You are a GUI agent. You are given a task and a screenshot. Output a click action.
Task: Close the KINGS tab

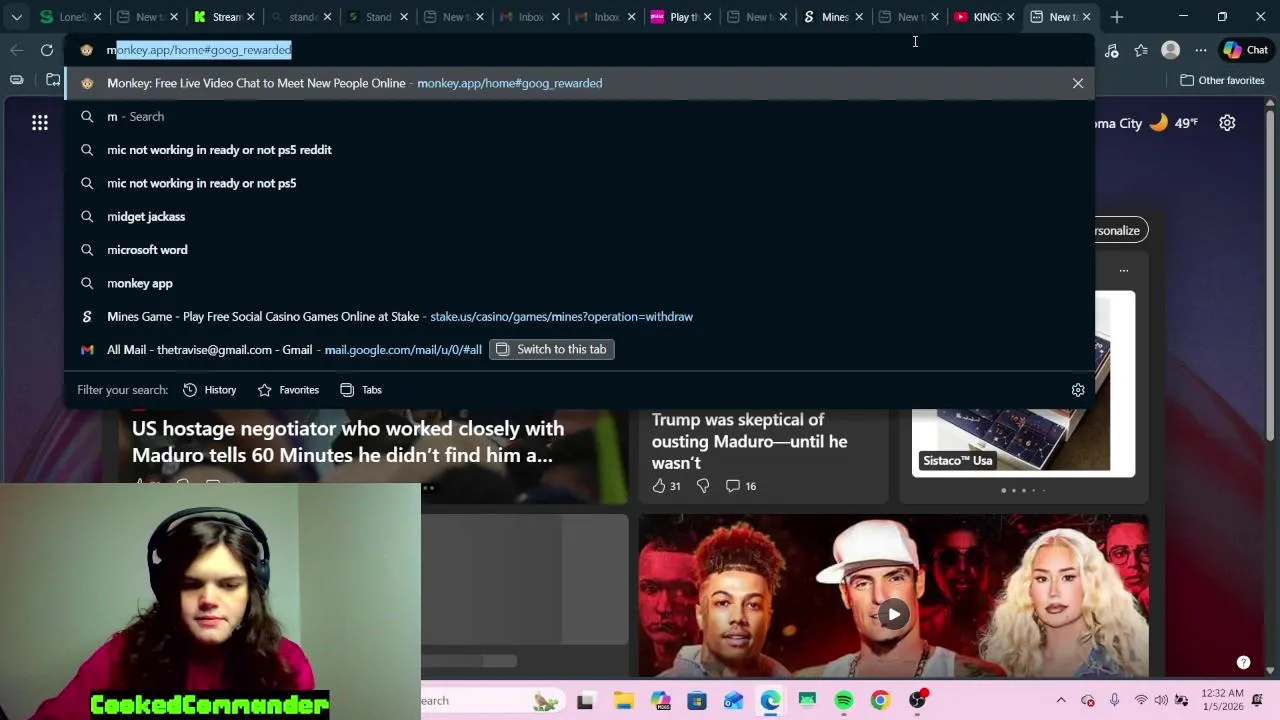point(1010,17)
